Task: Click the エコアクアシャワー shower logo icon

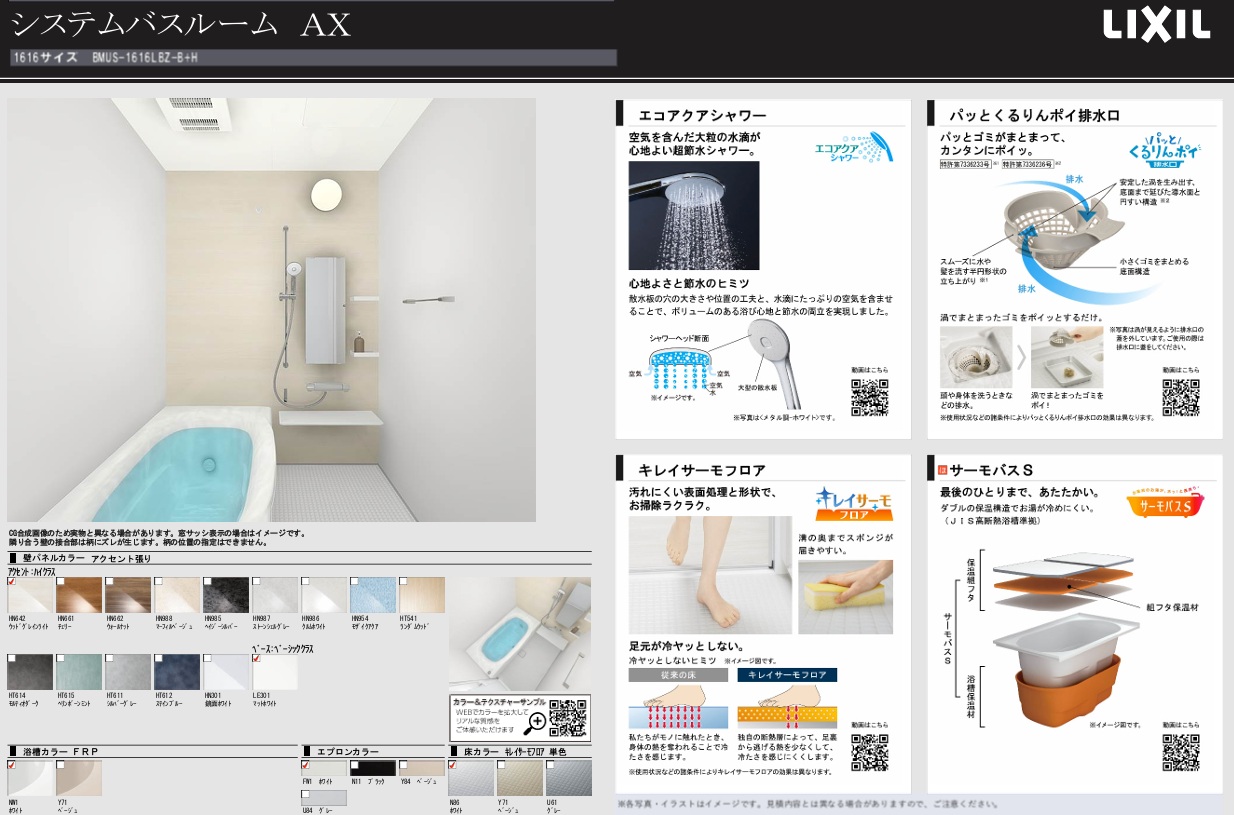Action: coord(853,146)
